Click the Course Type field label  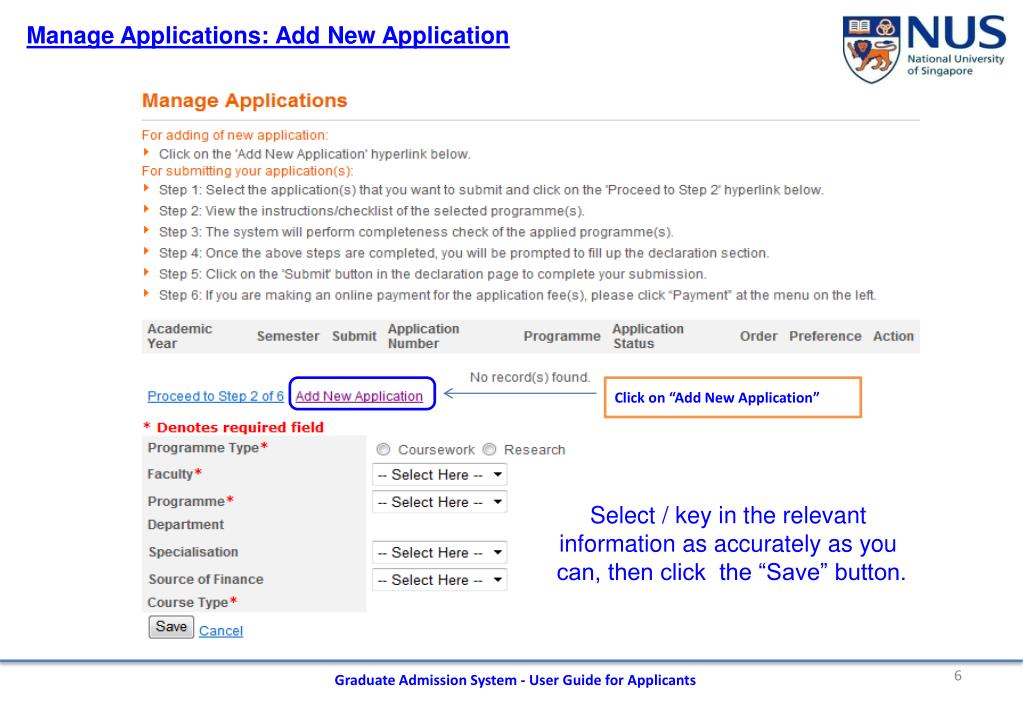click(x=192, y=602)
